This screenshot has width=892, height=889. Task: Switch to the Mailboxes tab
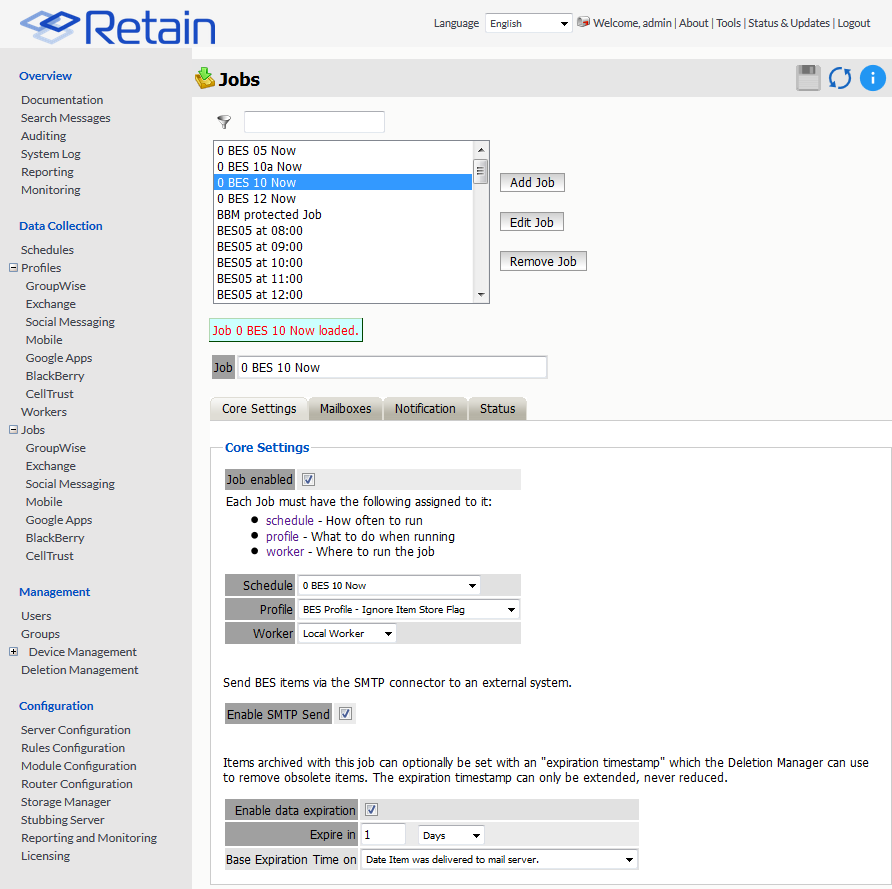[x=345, y=408]
